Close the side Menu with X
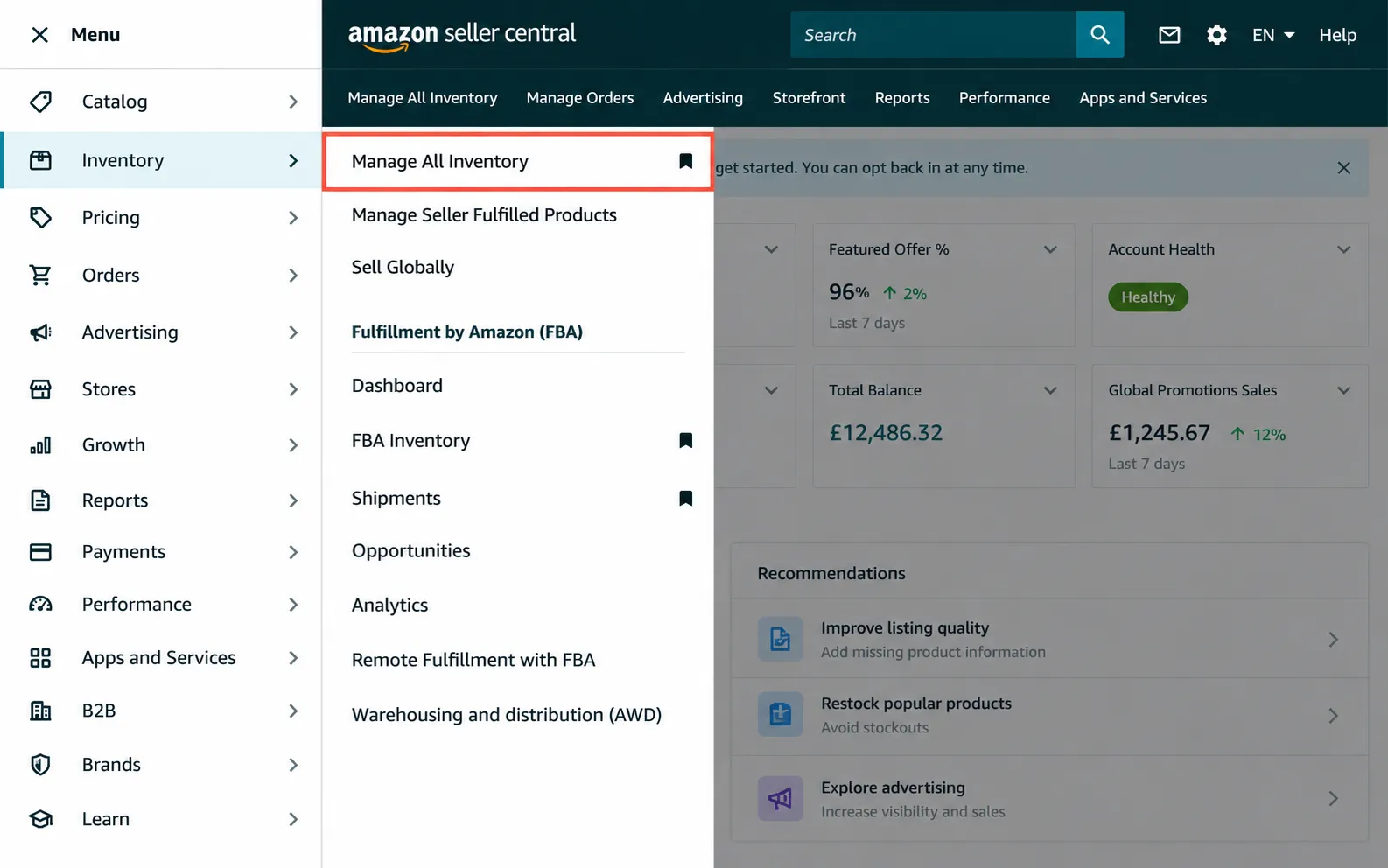The image size is (1388, 868). coord(39,35)
